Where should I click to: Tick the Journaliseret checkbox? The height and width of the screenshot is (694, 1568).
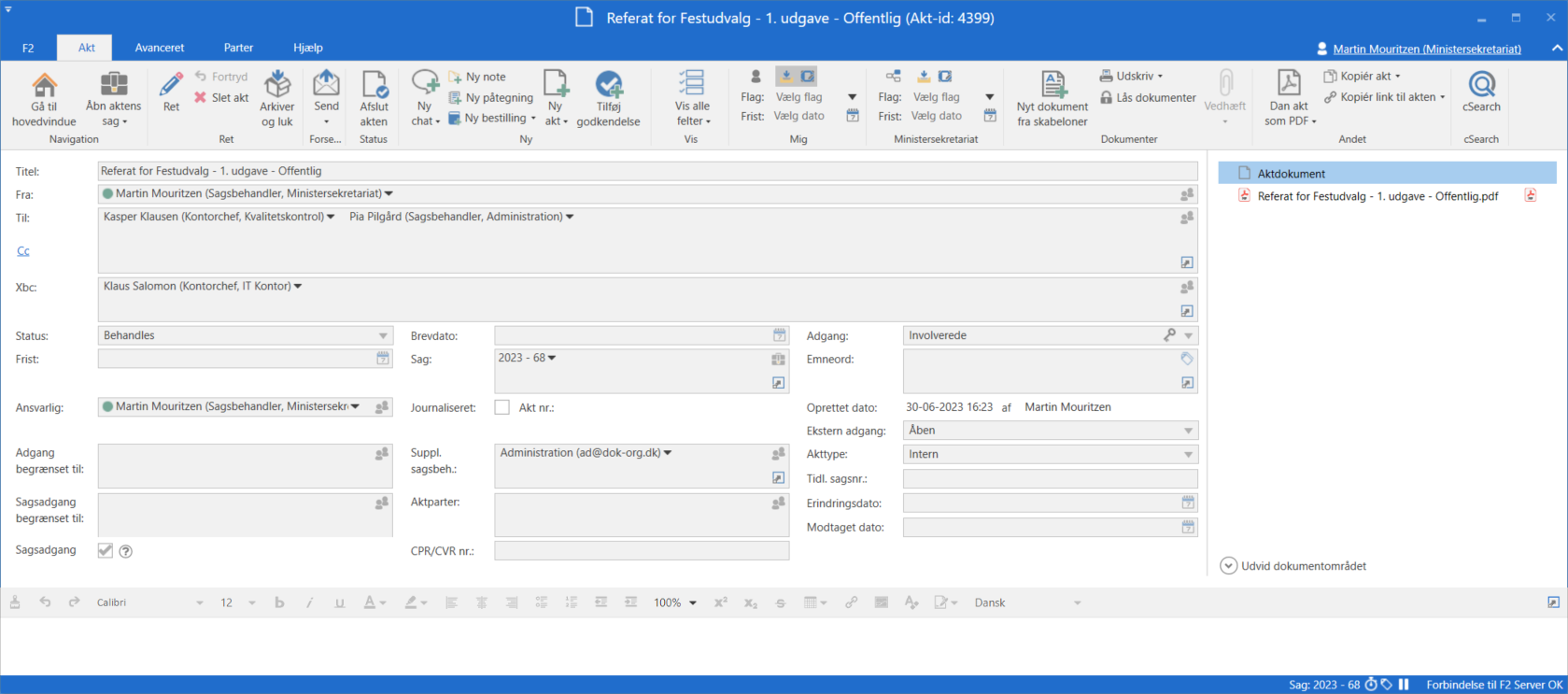pyautogui.click(x=502, y=407)
